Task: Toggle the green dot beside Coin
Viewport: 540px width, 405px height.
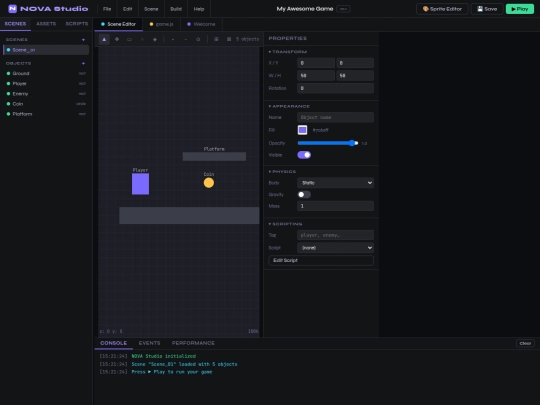Action: [x=8, y=104]
